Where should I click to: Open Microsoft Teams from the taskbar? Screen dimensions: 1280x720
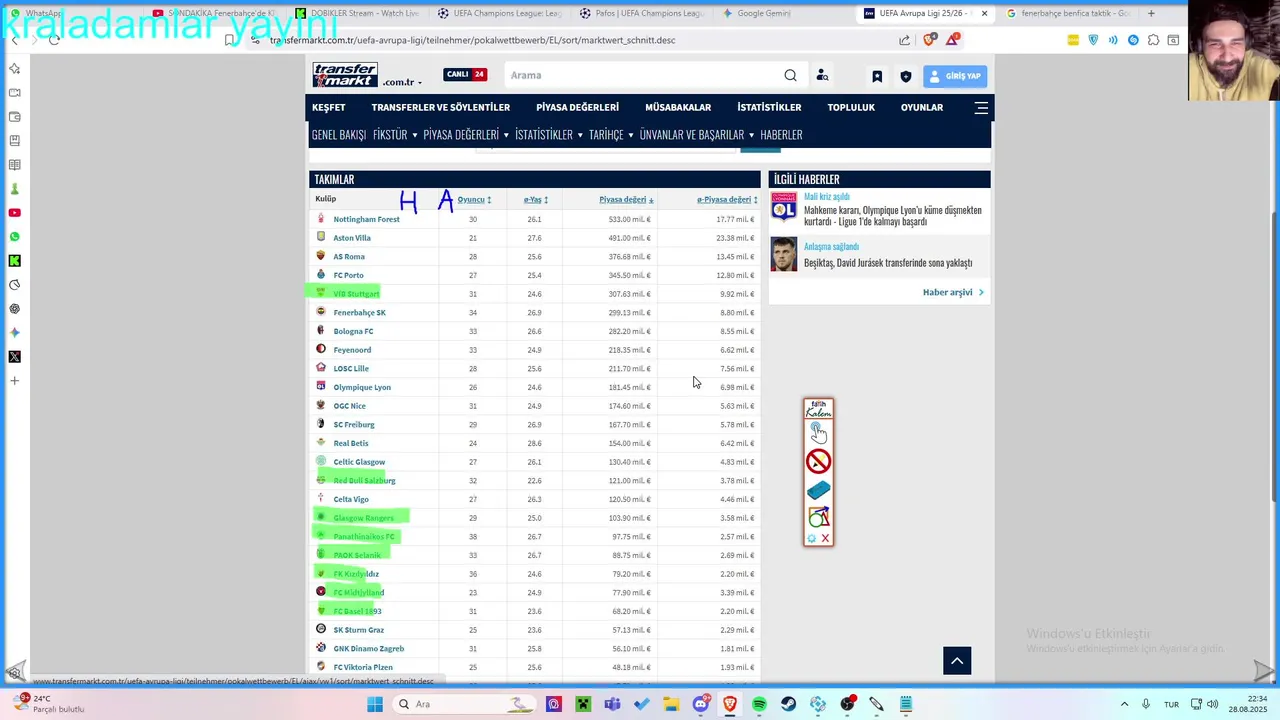coord(612,704)
